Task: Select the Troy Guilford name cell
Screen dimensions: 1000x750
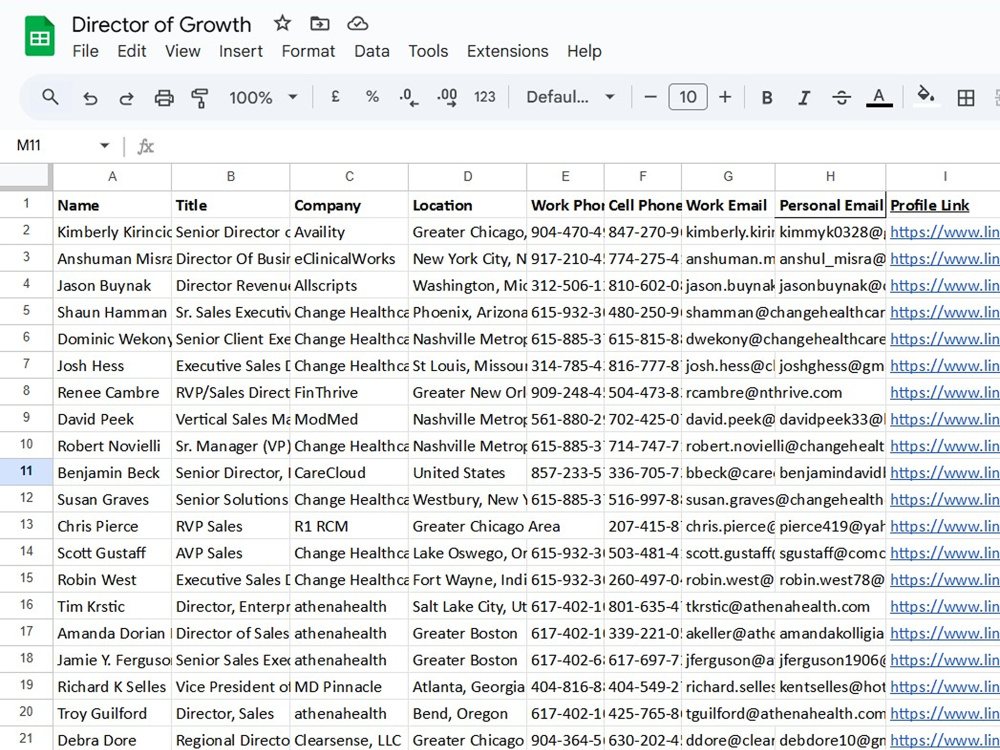Action: [x=112, y=714]
